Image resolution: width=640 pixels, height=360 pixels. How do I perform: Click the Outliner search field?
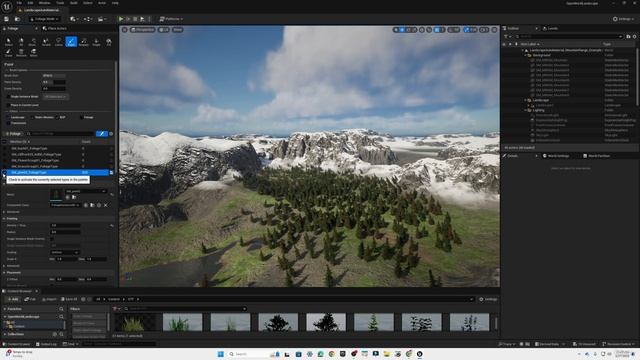click(569, 36)
